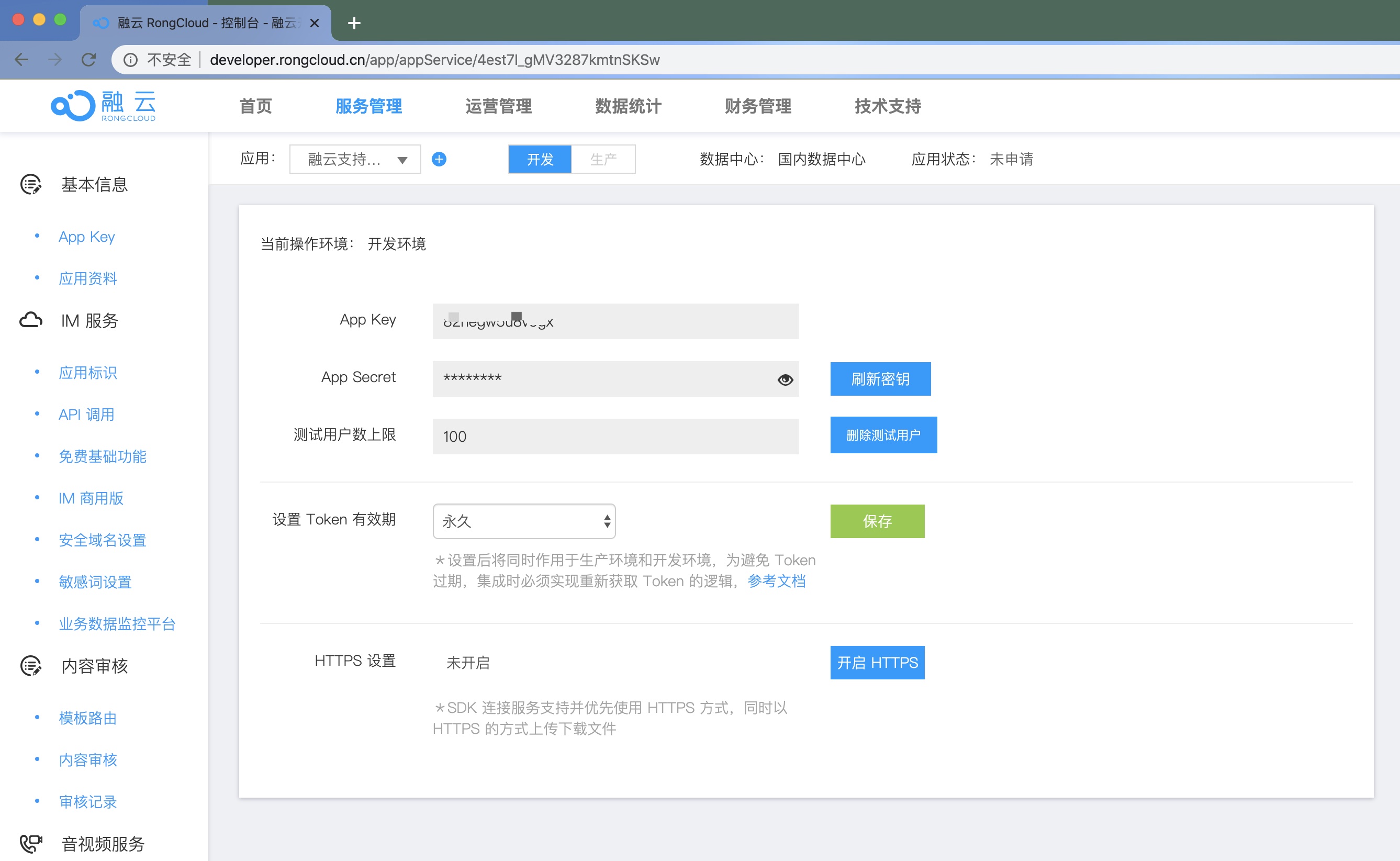Switch to the 开发 environment
This screenshot has width=1400, height=861.
point(540,159)
